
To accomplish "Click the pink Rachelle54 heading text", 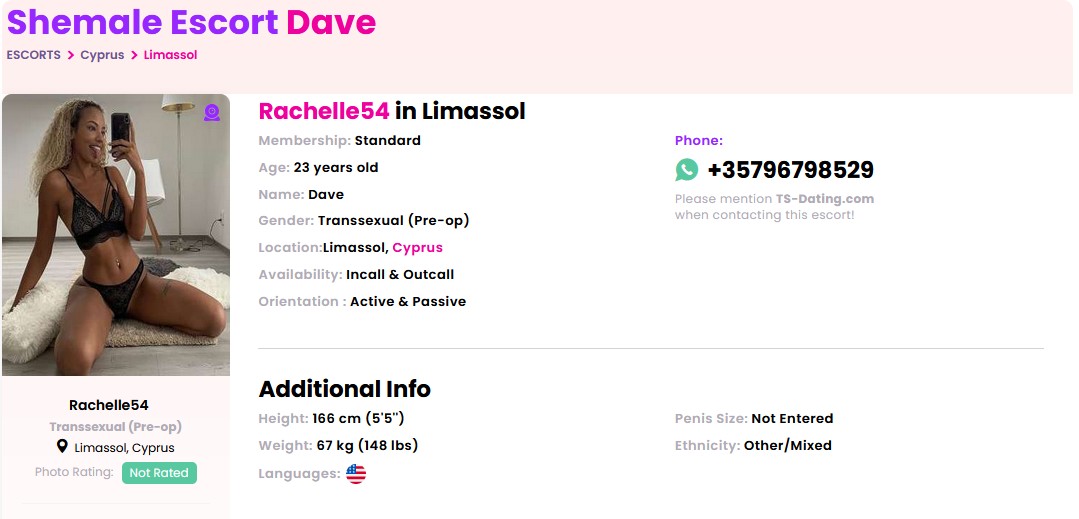I will (324, 111).
